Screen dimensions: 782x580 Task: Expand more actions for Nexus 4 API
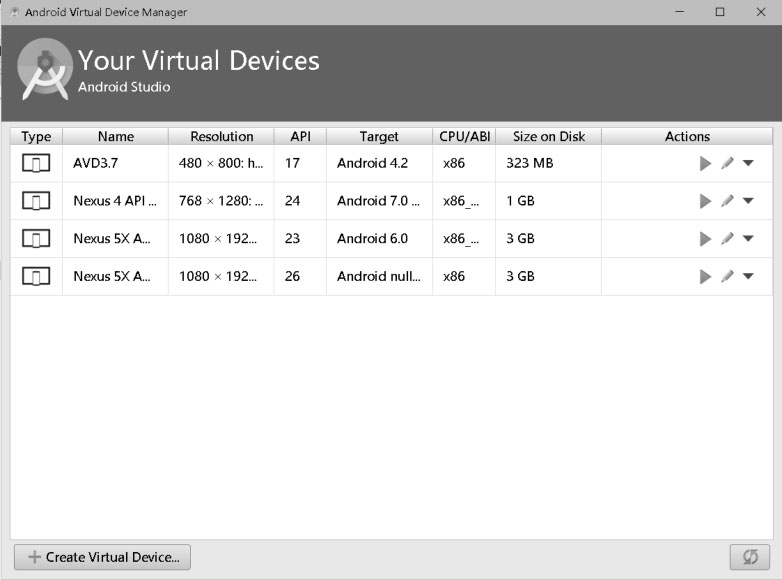pos(748,200)
